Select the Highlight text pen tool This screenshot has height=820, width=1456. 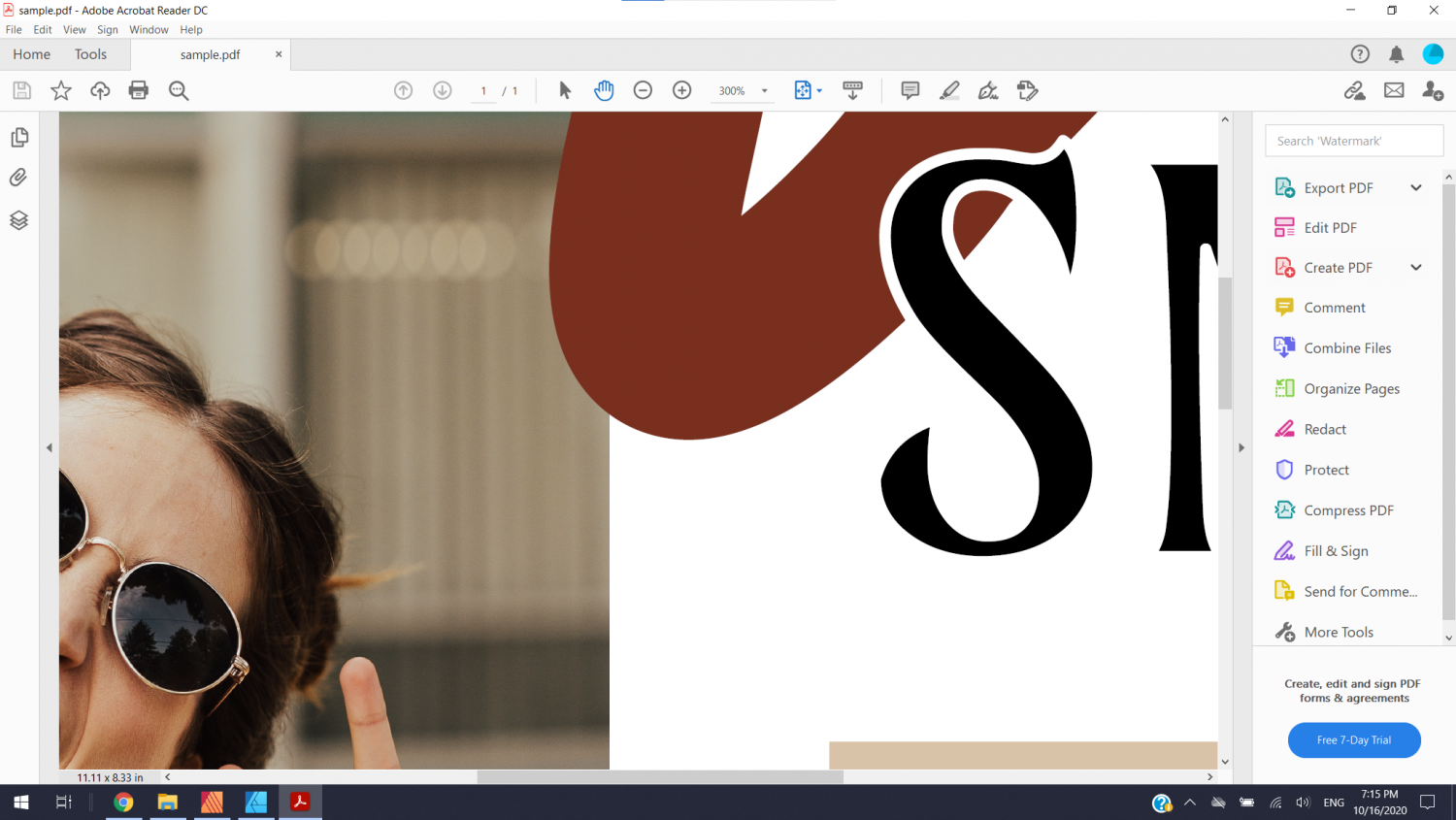tap(949, 90)
